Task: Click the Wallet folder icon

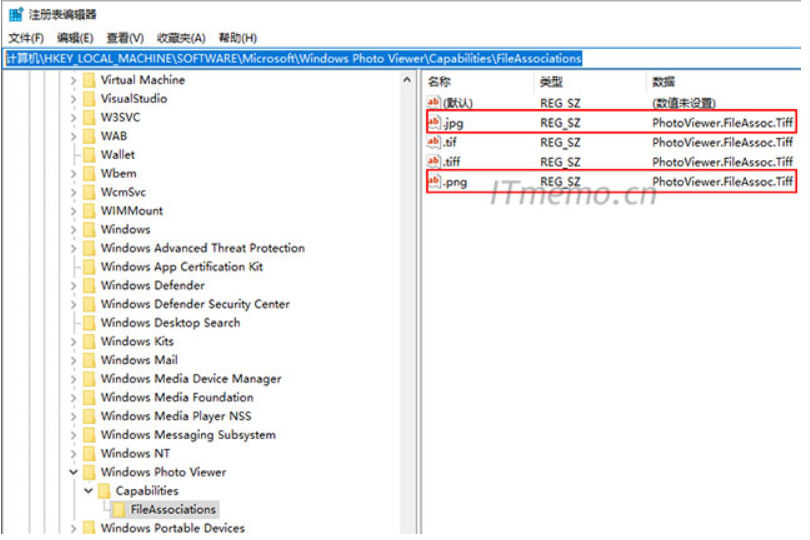Action: click(89, 155)
